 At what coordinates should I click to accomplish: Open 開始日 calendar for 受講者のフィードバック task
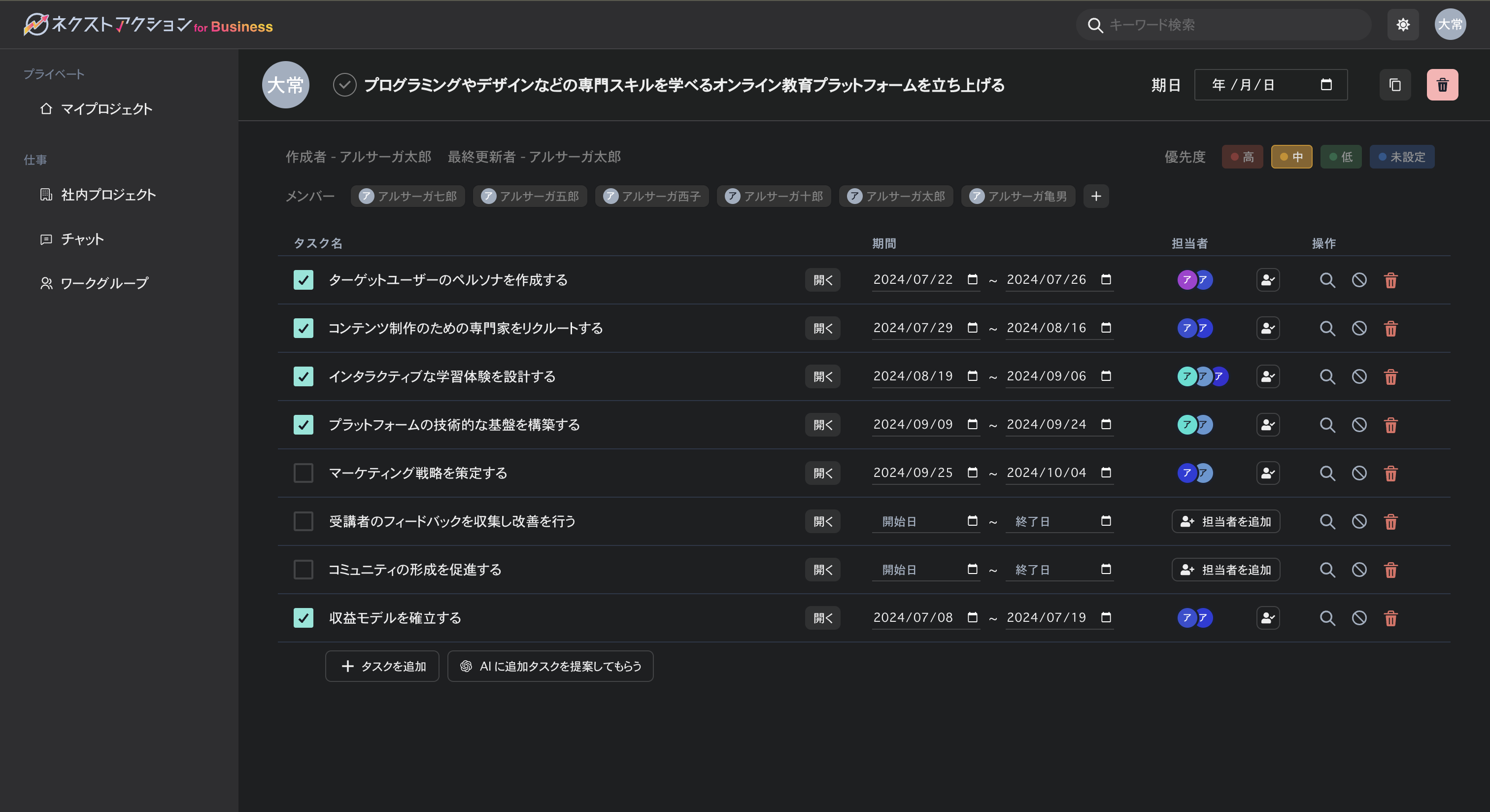[x=972, y=521]
